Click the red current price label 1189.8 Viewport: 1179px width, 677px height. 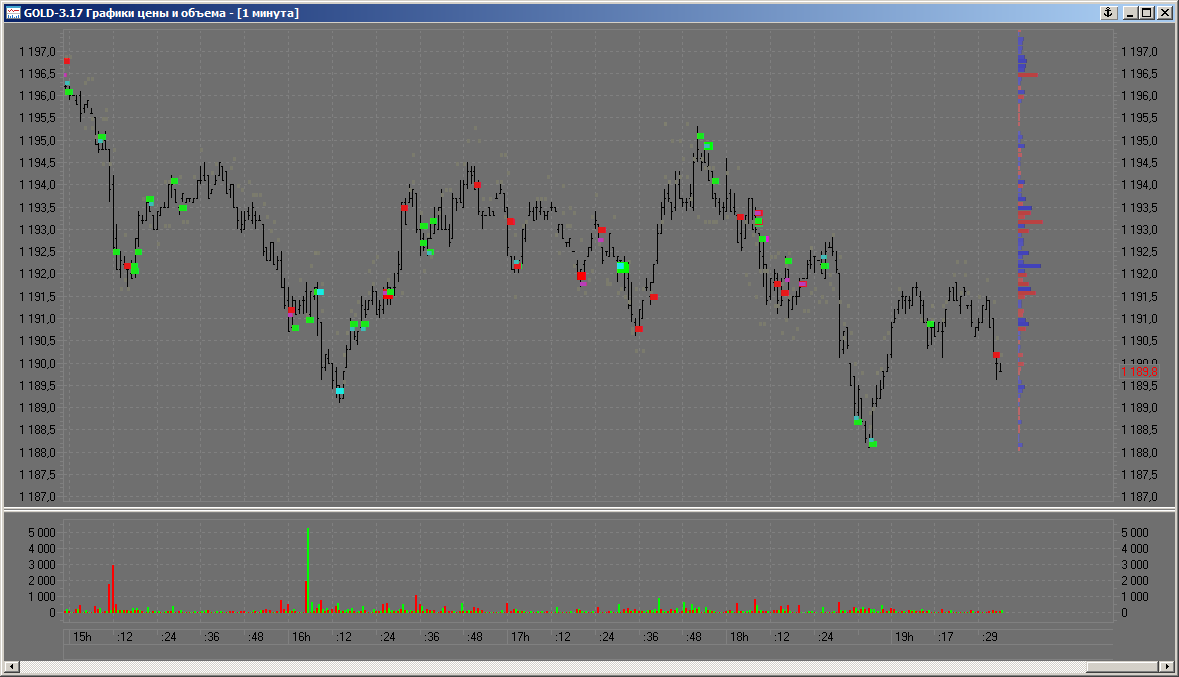(1138, 372)
